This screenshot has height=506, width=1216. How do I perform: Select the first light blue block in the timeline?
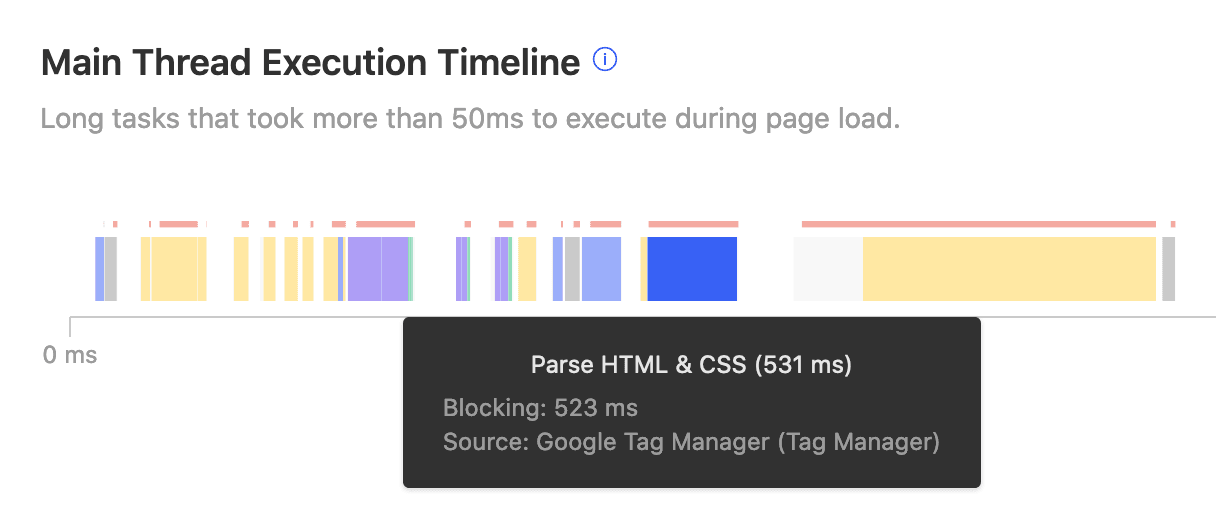pos(99,268)
